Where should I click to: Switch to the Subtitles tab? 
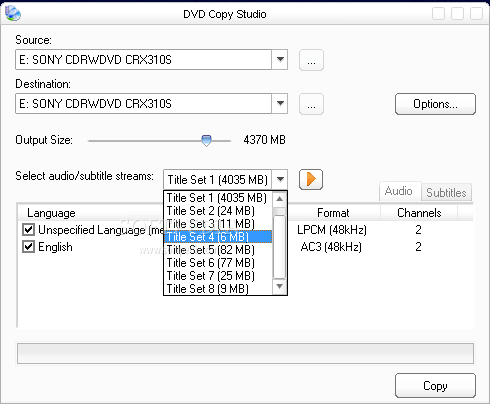(446, 192)
